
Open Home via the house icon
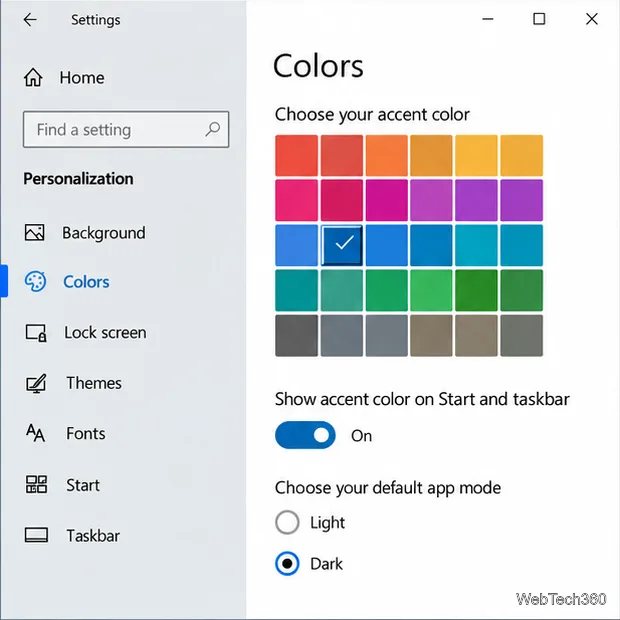[x=33, y=77]
